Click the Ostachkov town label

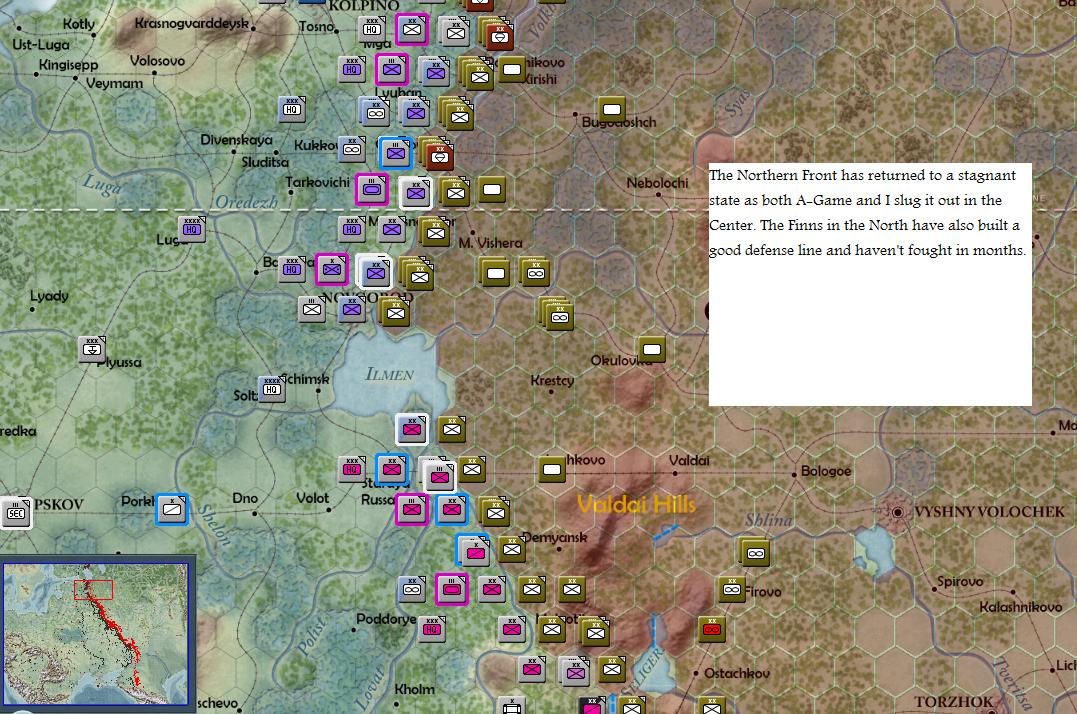coord(736,673)
